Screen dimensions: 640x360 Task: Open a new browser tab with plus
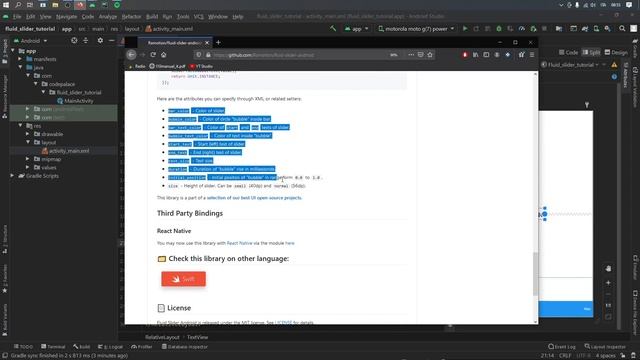pos(218,42)
